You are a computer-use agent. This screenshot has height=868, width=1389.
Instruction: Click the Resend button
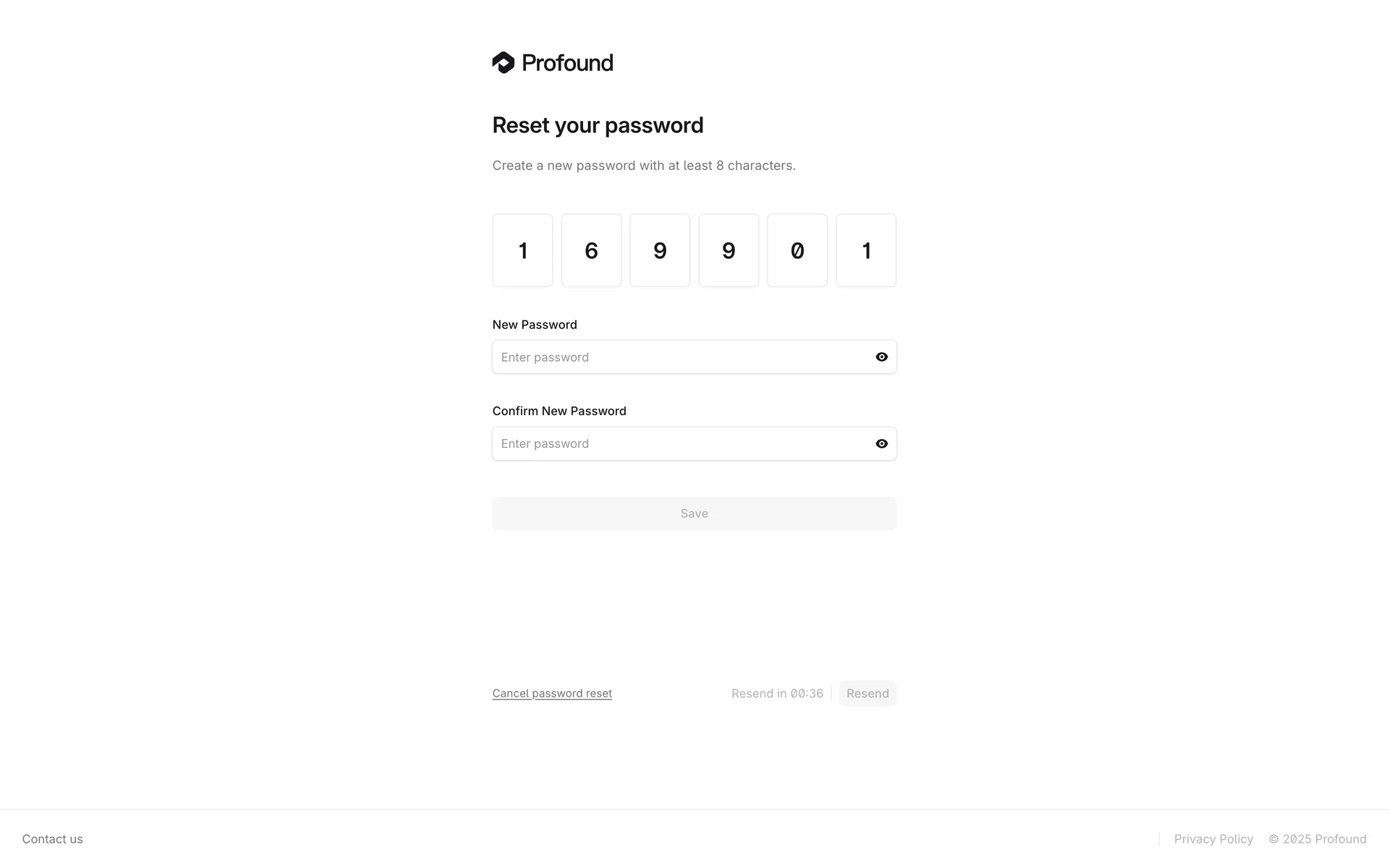pyautogui.click(x=867, y=694)
